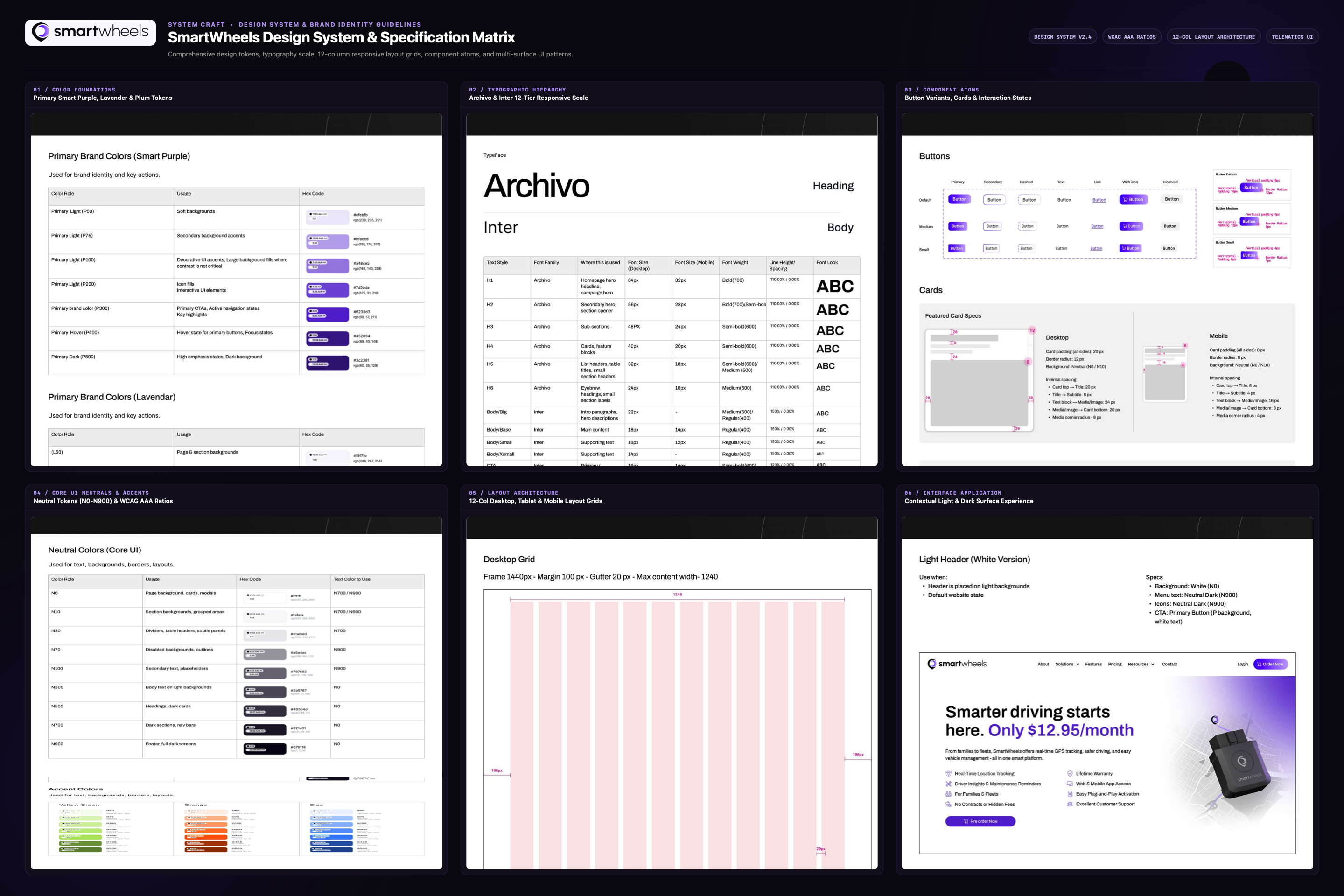Click the Default-row With icon button
1344x896 pixels.
1133,199
